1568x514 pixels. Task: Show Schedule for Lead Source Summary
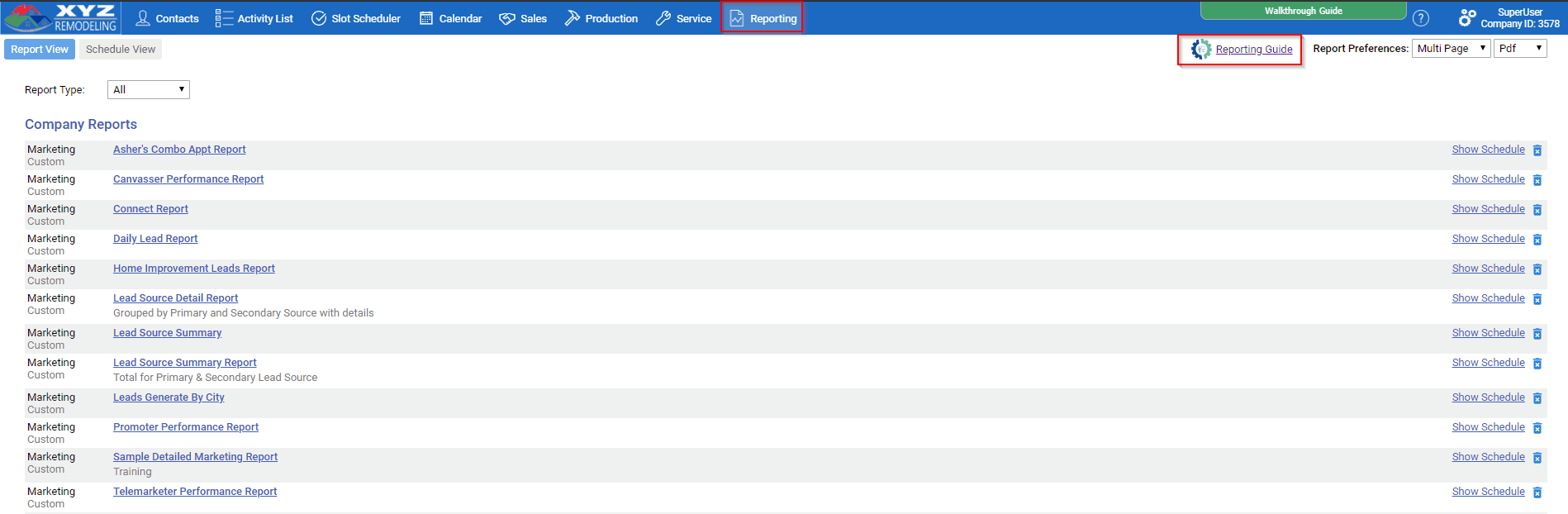click(1489, 333)
